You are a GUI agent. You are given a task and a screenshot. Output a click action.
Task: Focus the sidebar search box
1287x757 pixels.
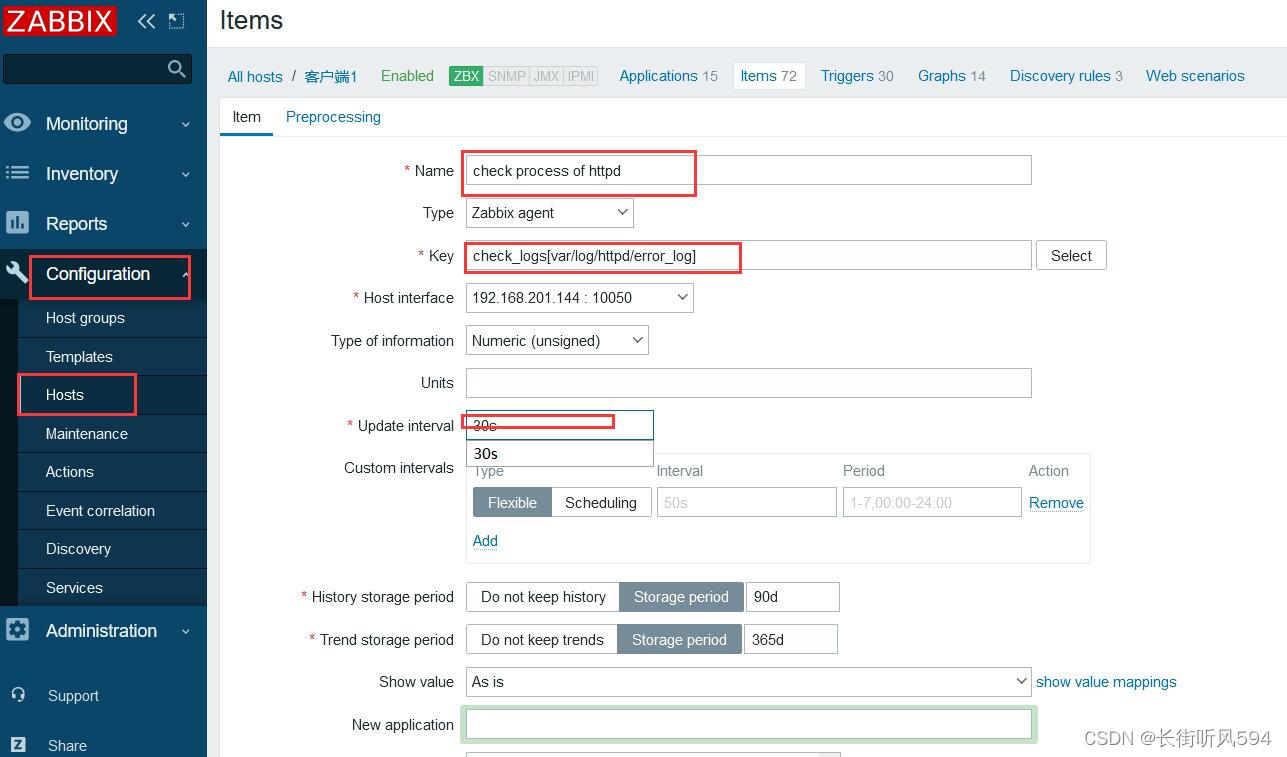click(98, 68)
